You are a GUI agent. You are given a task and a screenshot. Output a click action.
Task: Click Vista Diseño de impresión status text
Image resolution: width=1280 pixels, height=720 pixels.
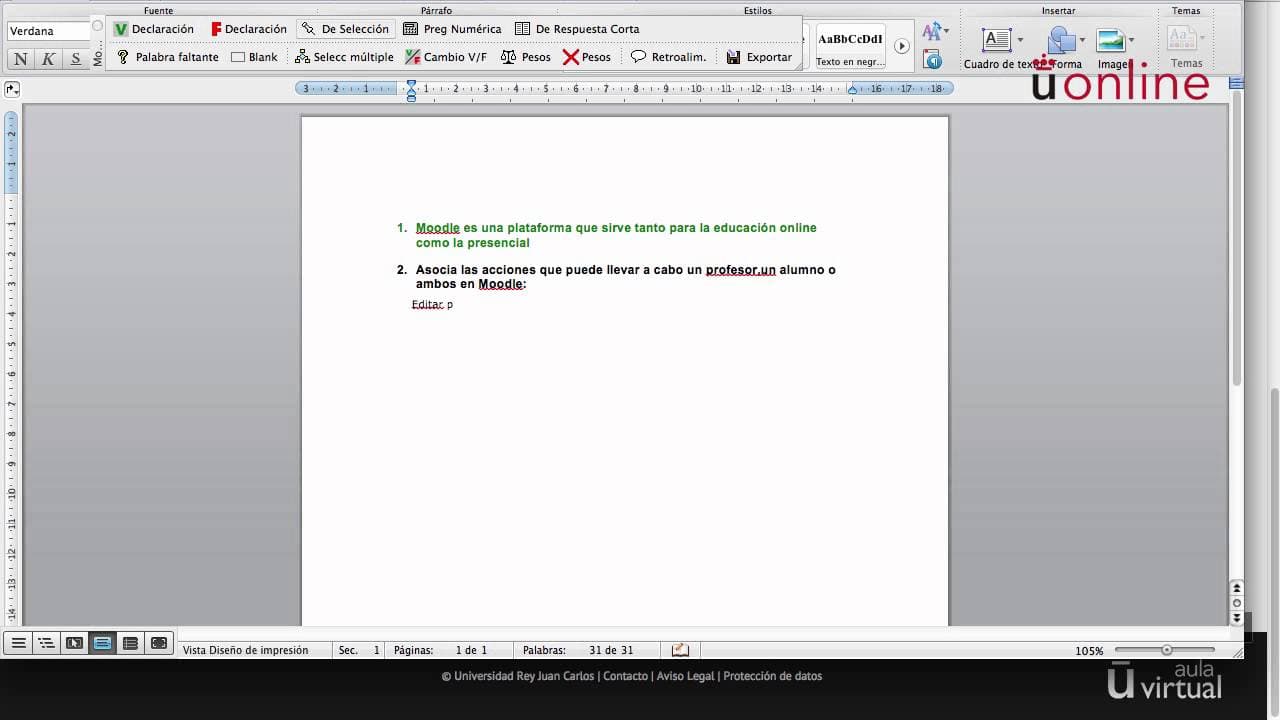point(245,650)
